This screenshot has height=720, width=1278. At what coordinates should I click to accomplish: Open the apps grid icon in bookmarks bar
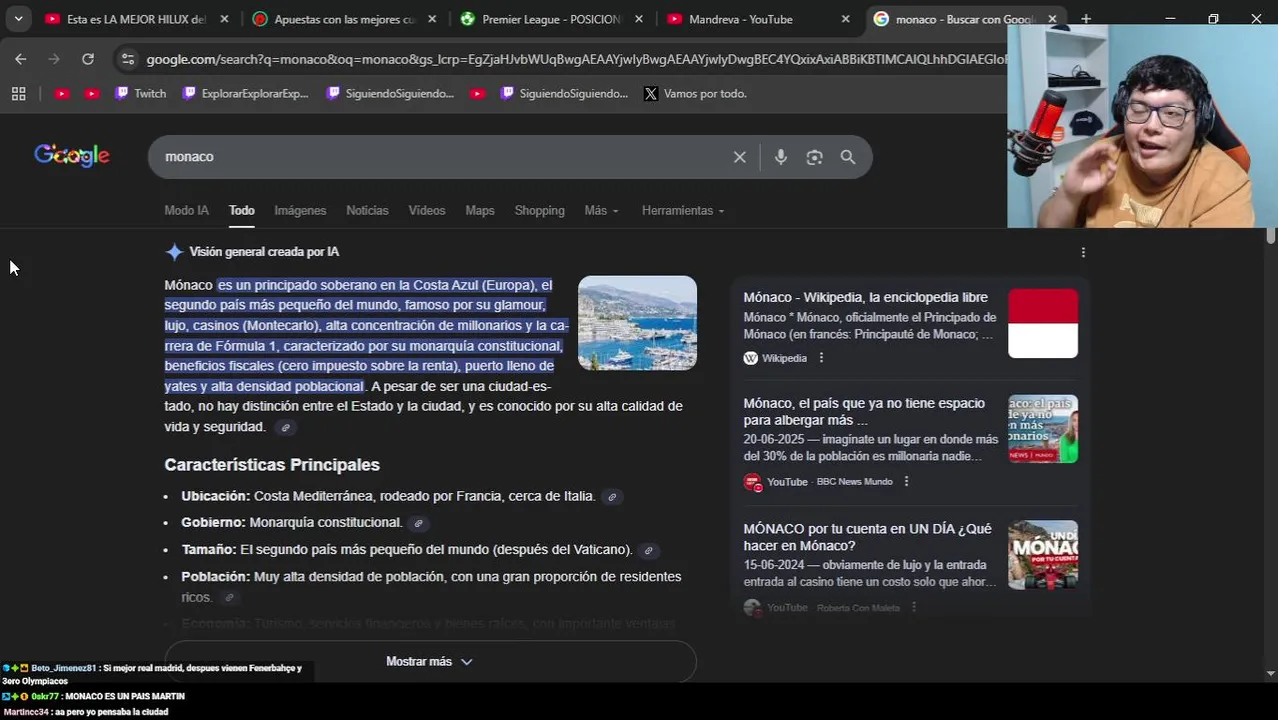(18, 93)
